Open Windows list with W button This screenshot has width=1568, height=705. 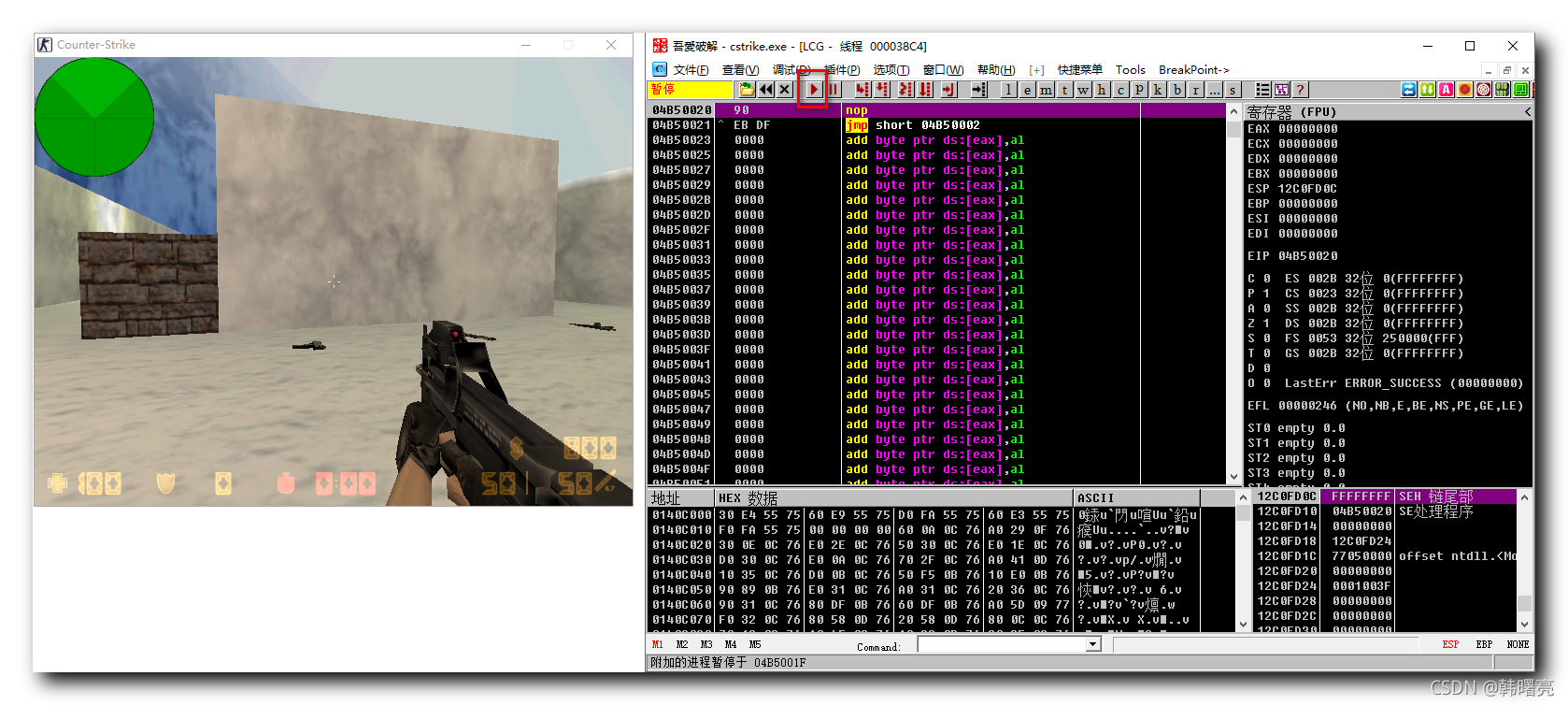(1084, 90)
